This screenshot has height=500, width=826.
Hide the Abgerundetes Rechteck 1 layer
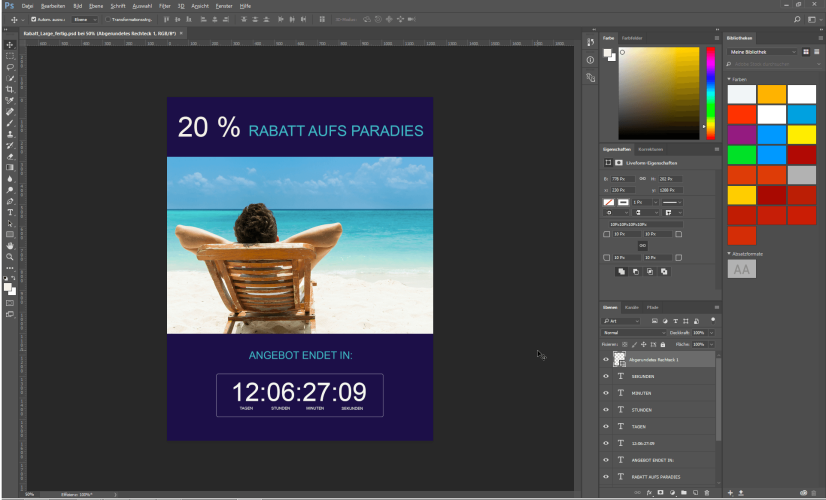606,359
